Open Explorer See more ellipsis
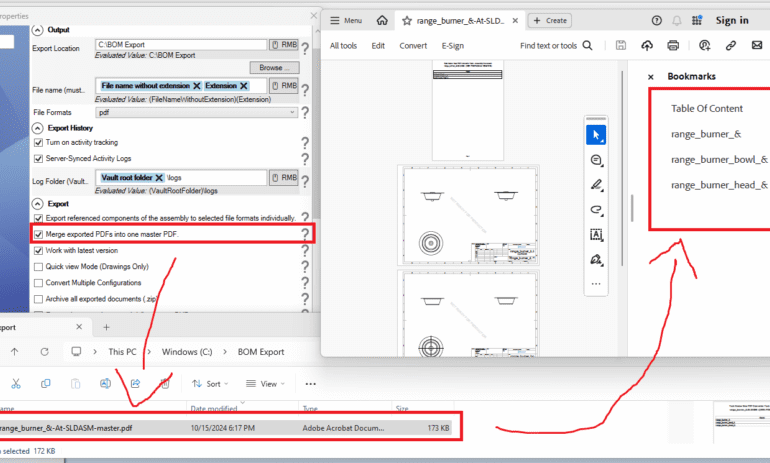The height and width of the screenshot is (463, 770). click(310, 384)
